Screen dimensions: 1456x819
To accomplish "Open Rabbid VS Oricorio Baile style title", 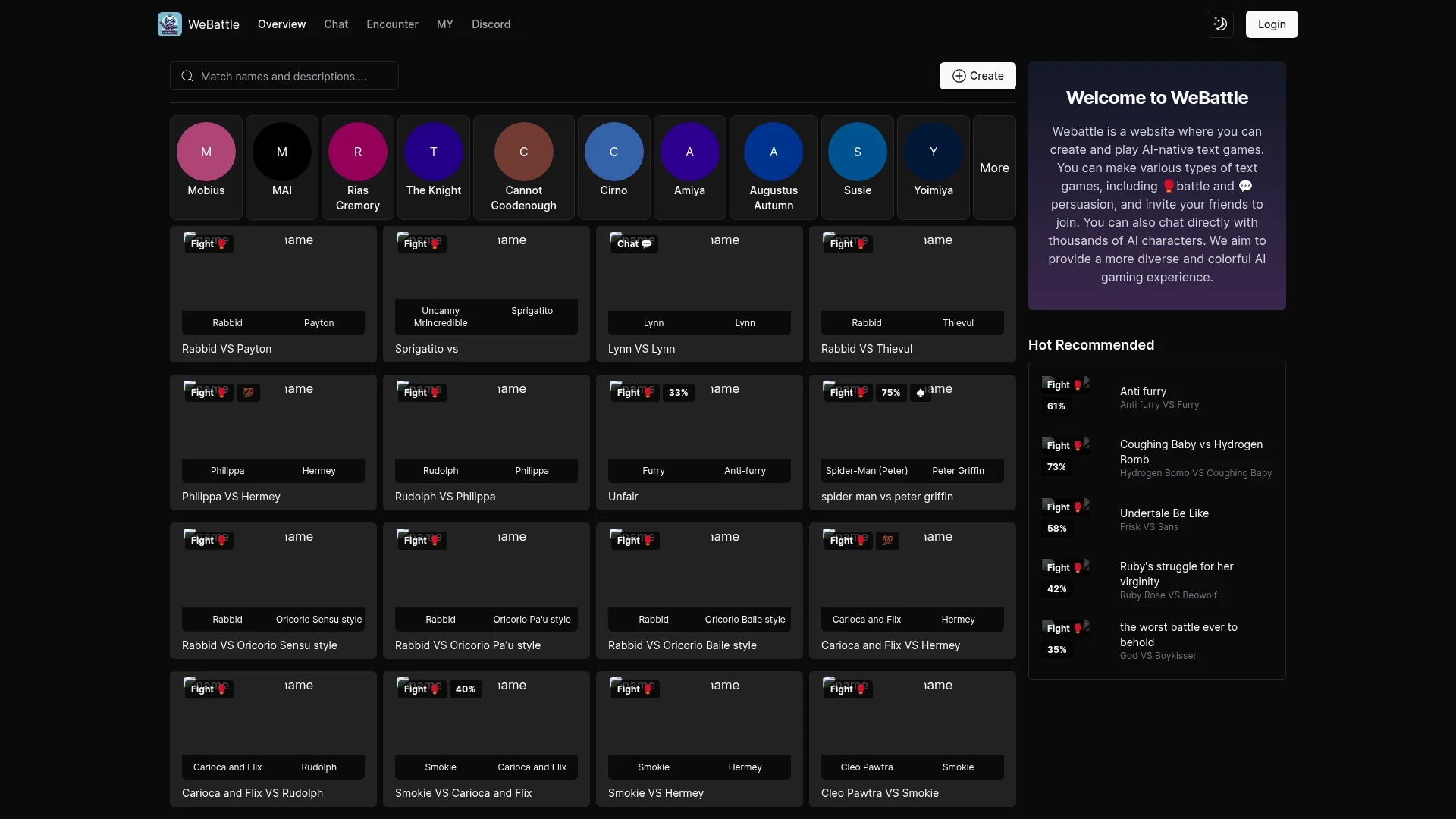I will tap(682, 645).
